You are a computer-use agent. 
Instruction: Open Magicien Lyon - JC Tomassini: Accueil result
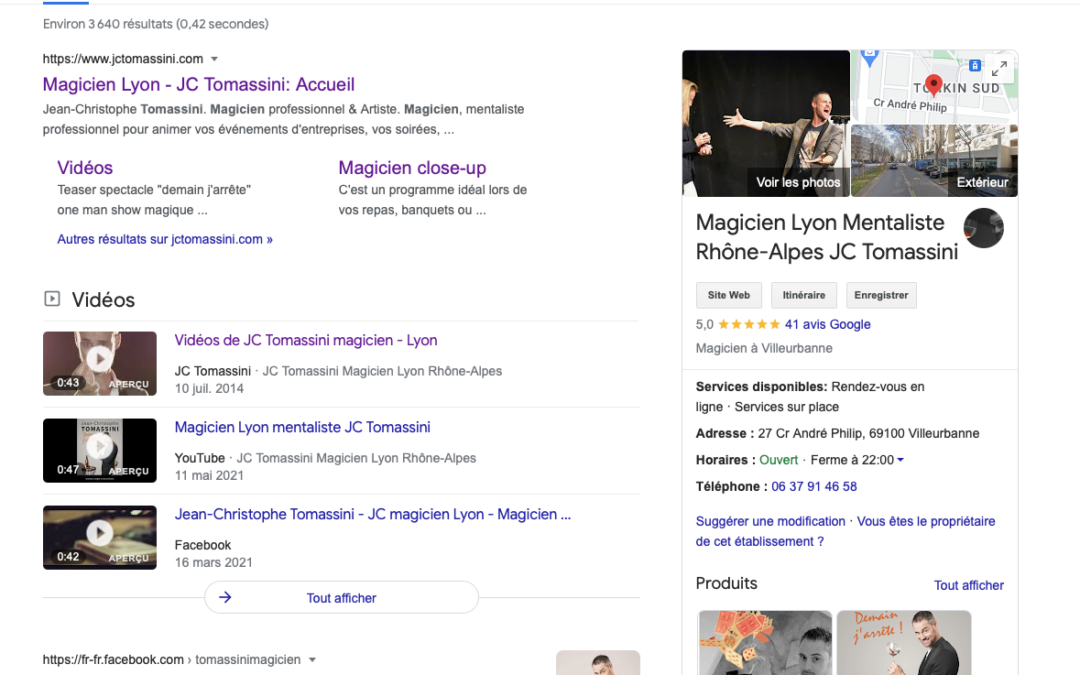198,85
